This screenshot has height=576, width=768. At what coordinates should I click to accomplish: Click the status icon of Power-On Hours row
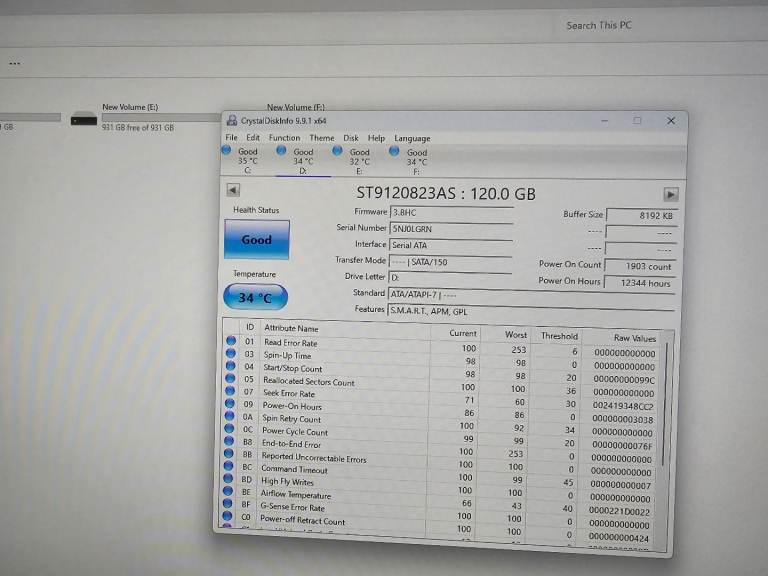pos(230,404)
